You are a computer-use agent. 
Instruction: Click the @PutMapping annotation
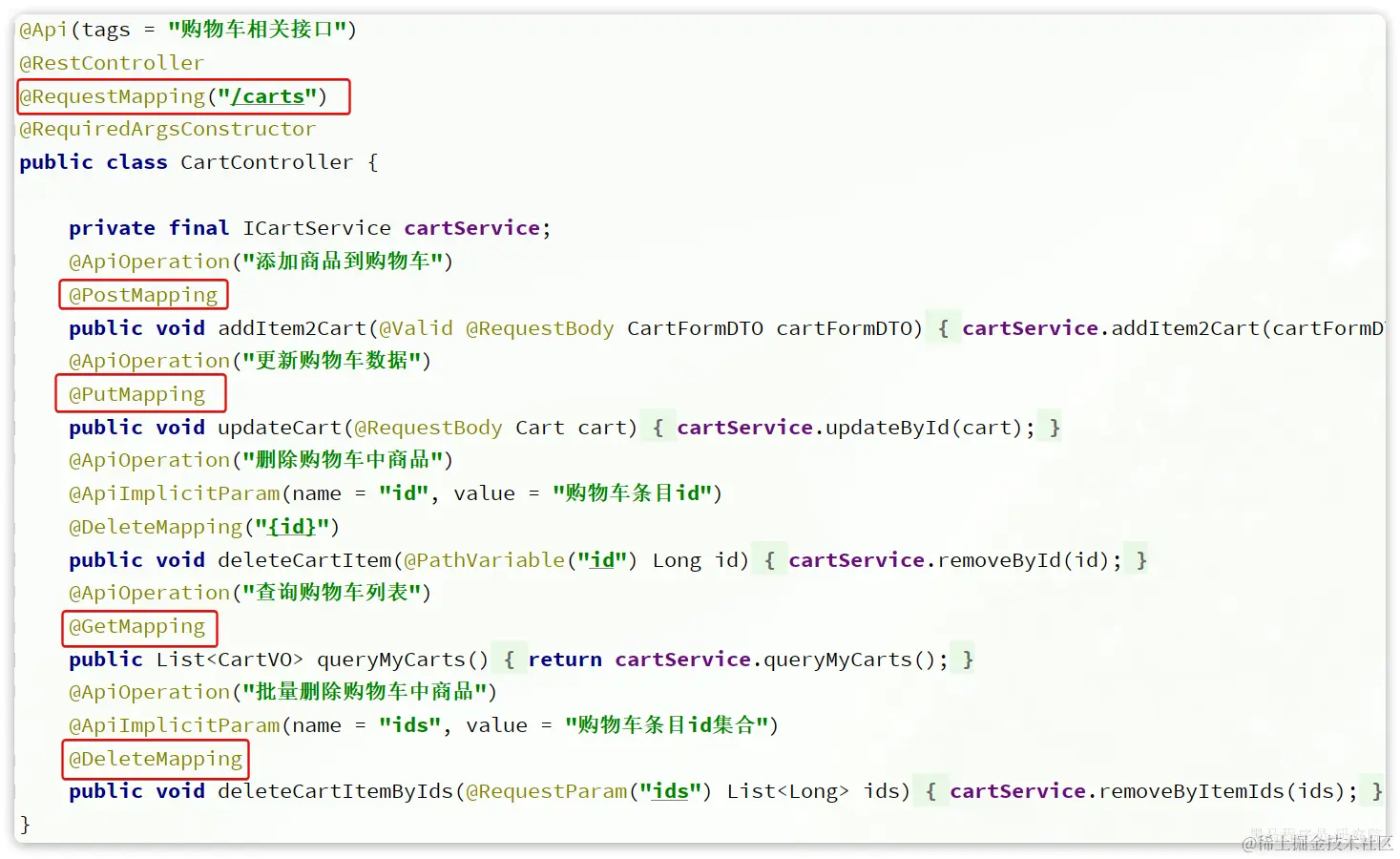tap(136, 394)
